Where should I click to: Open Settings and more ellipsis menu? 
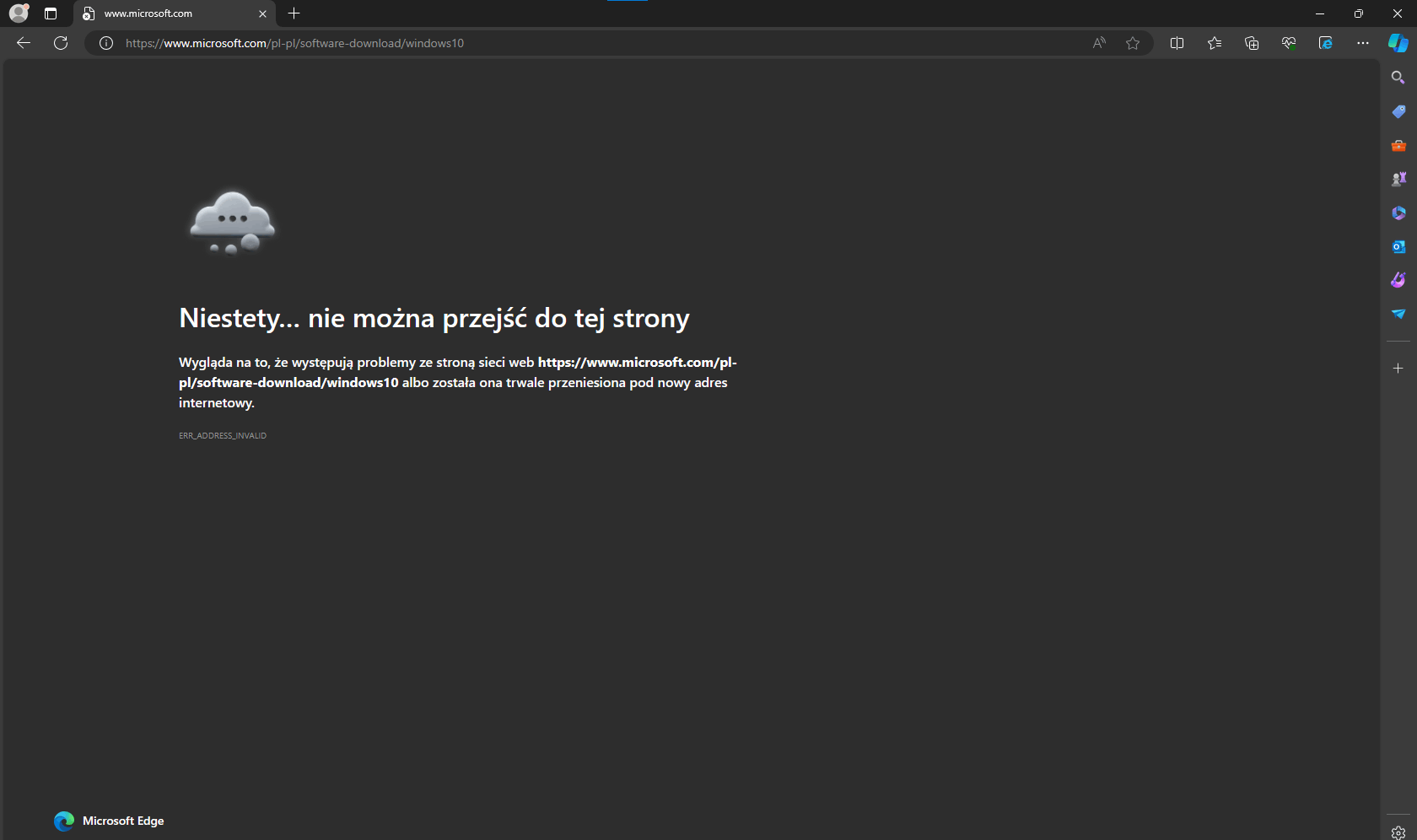coord(1363,43)
